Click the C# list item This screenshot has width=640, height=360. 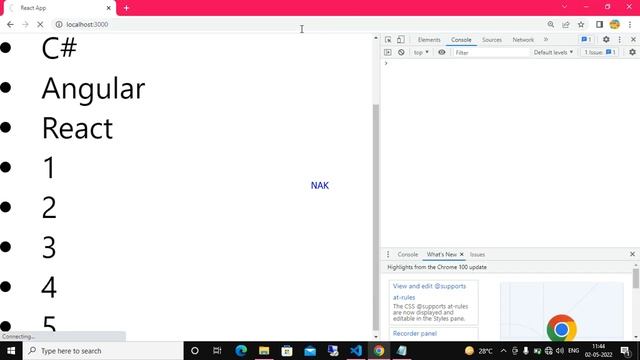click(x=59, y=48)
